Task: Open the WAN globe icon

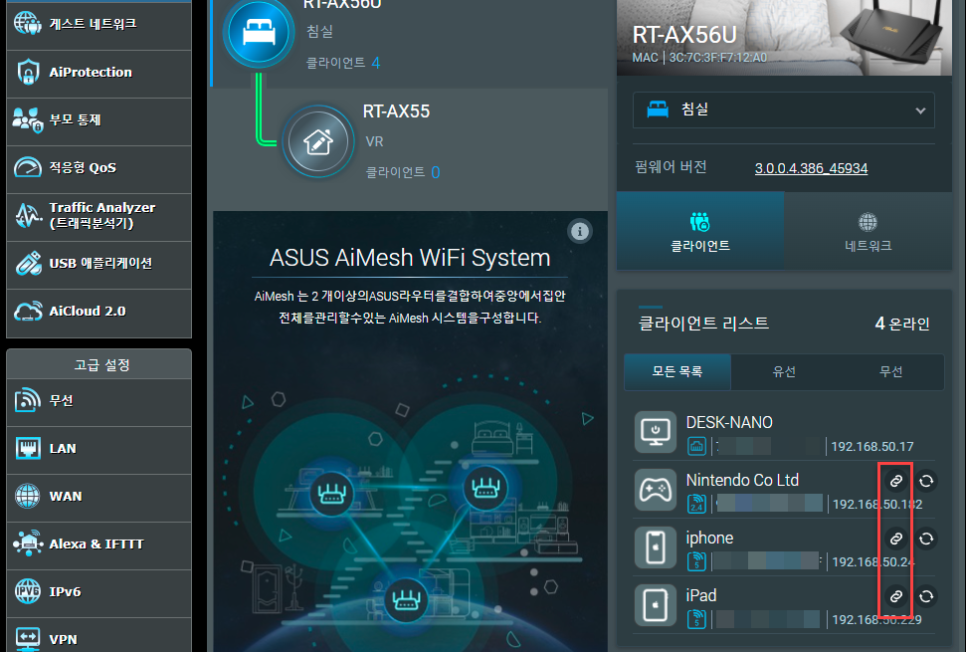Action: coord(28,496)
